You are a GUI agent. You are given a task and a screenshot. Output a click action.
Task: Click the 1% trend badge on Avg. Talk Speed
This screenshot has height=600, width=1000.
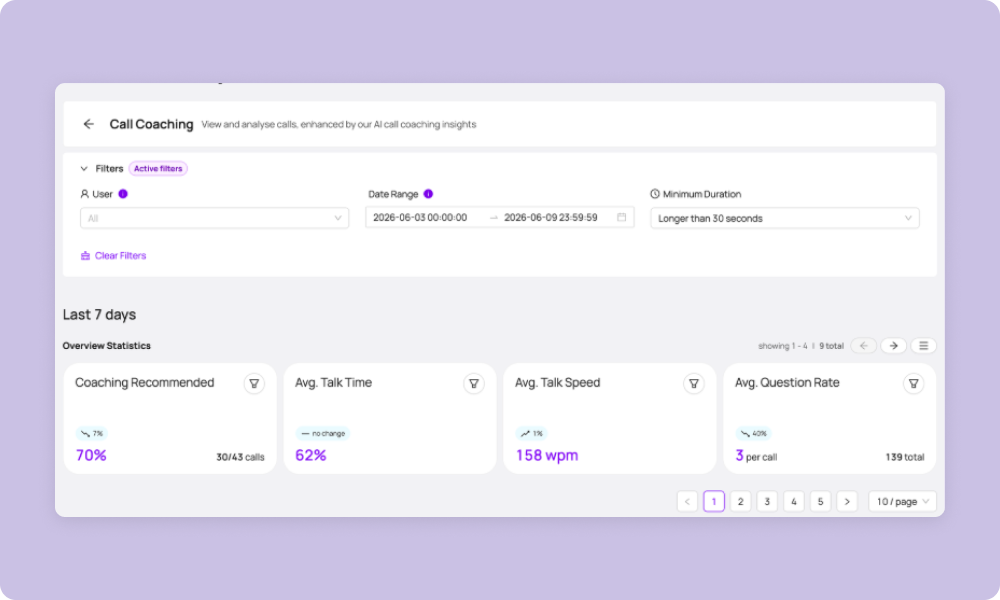pos(531,434)
